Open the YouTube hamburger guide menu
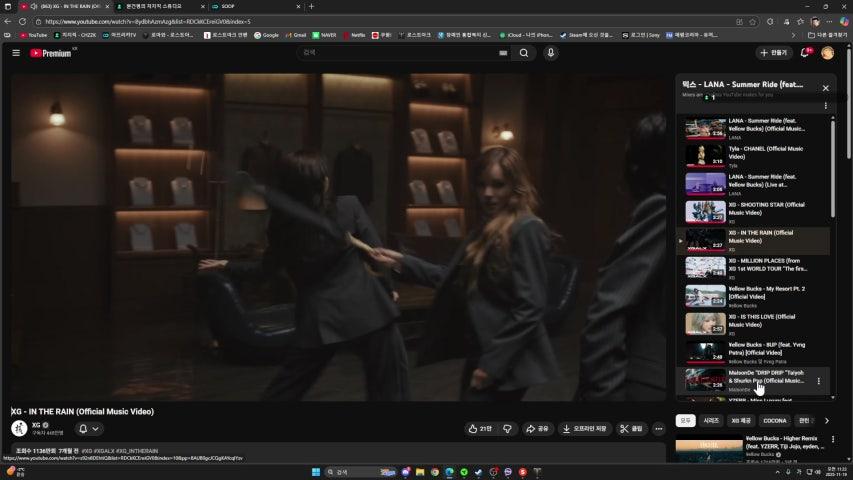 click(x=16, y=52)
